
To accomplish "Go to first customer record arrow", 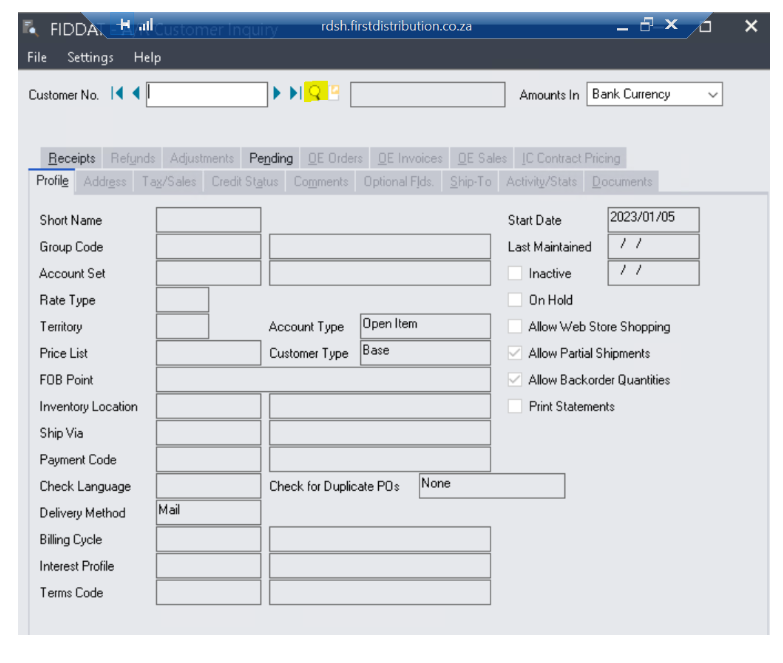I will (117, 94).
